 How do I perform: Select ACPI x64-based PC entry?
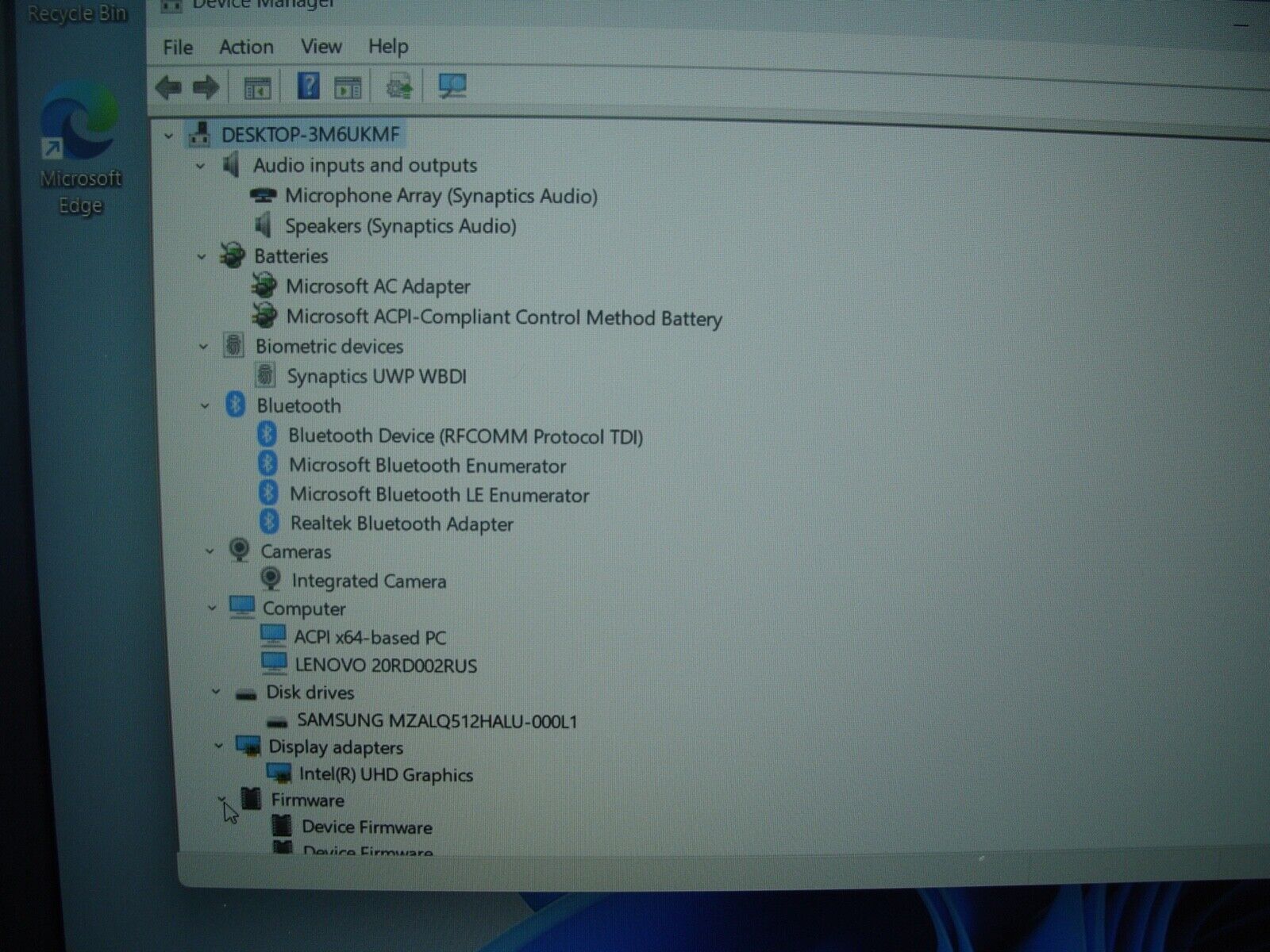click(370, 637)
